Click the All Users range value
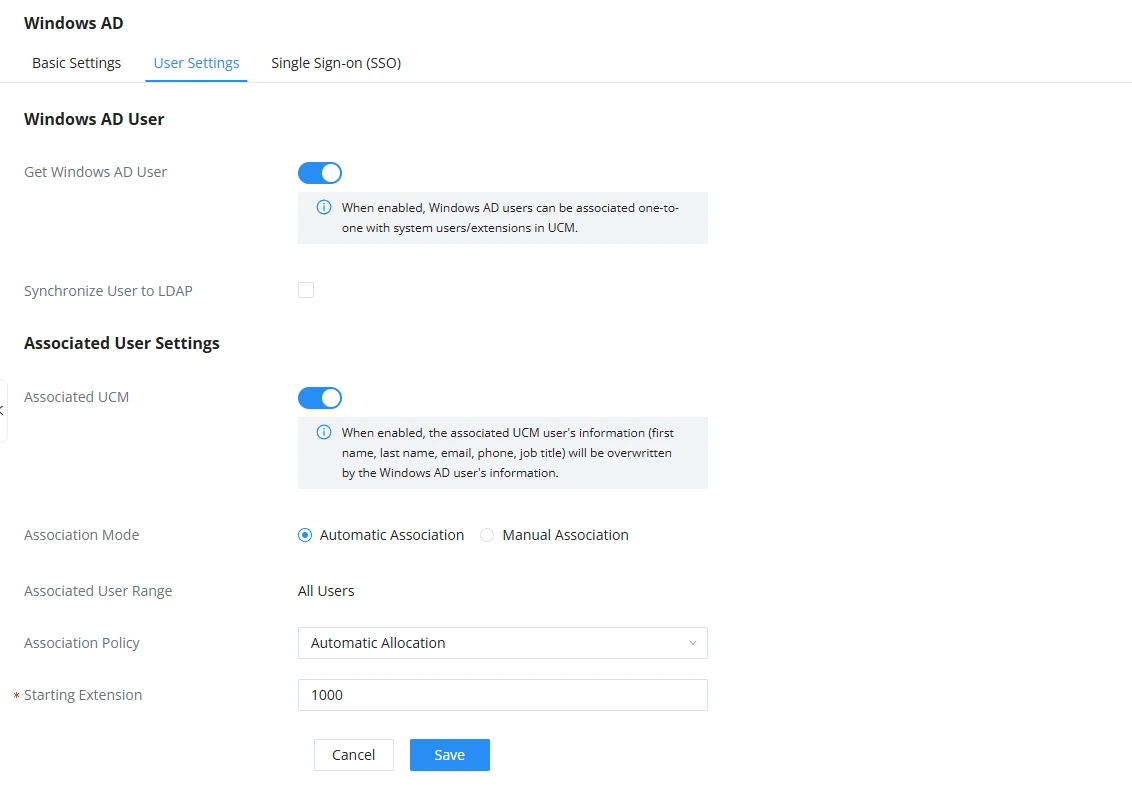The height and width of the screenshot is (791, 1132). [x=326, y=591]
